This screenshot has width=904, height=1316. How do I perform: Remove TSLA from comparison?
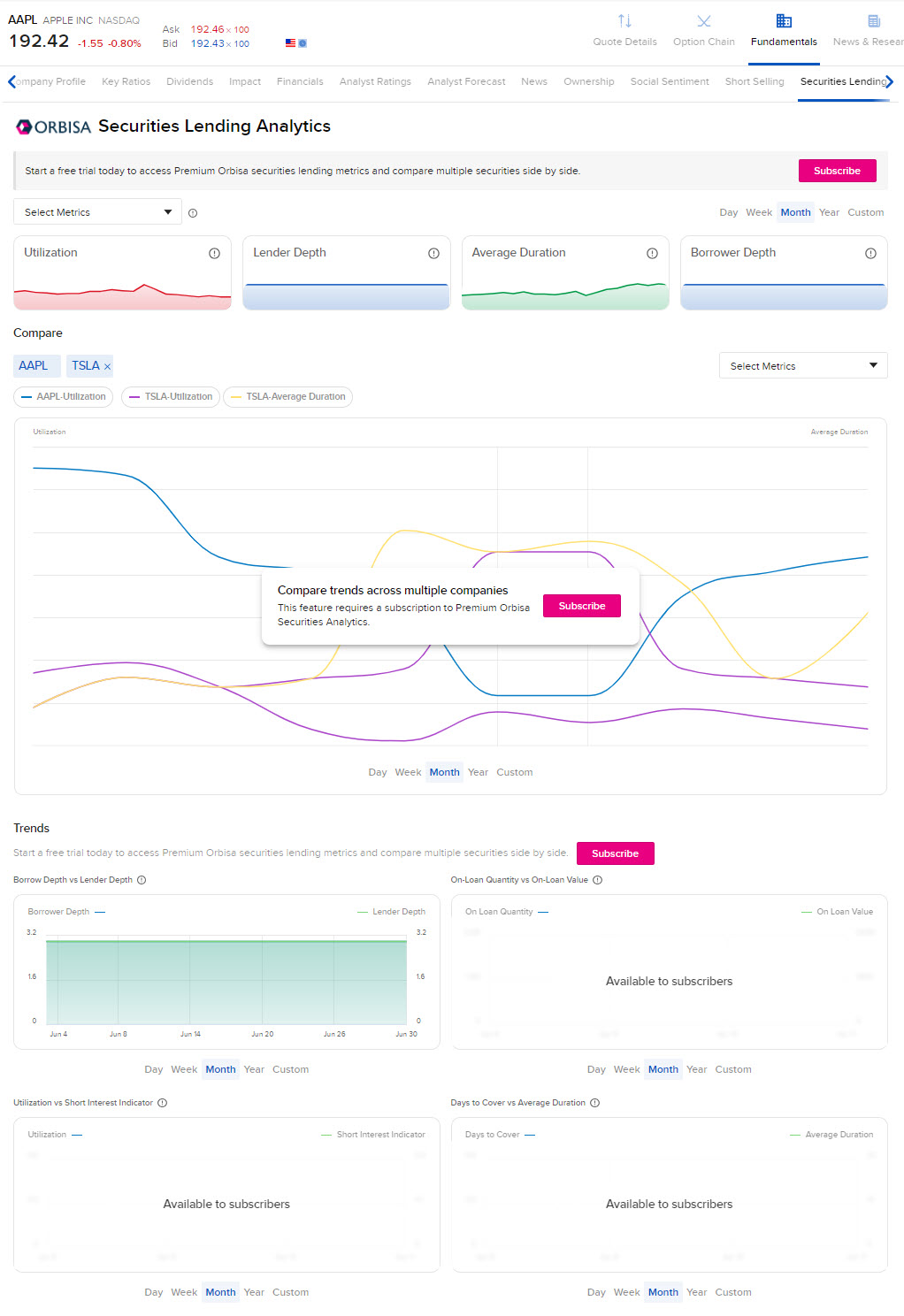tap(107, 366)
